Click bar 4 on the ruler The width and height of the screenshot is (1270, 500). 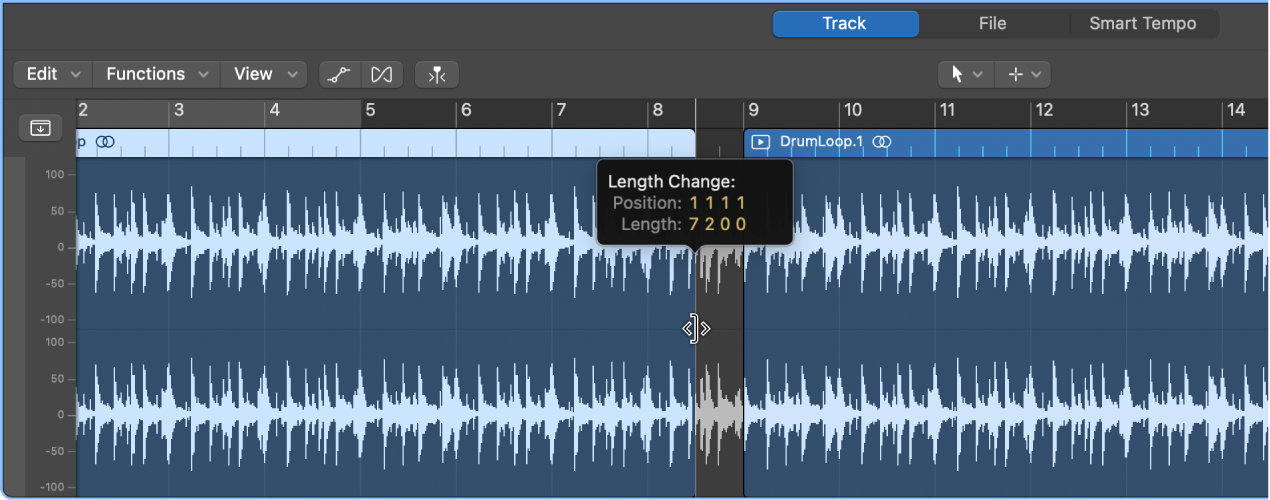pyautogui.click(x=275, y=110)
